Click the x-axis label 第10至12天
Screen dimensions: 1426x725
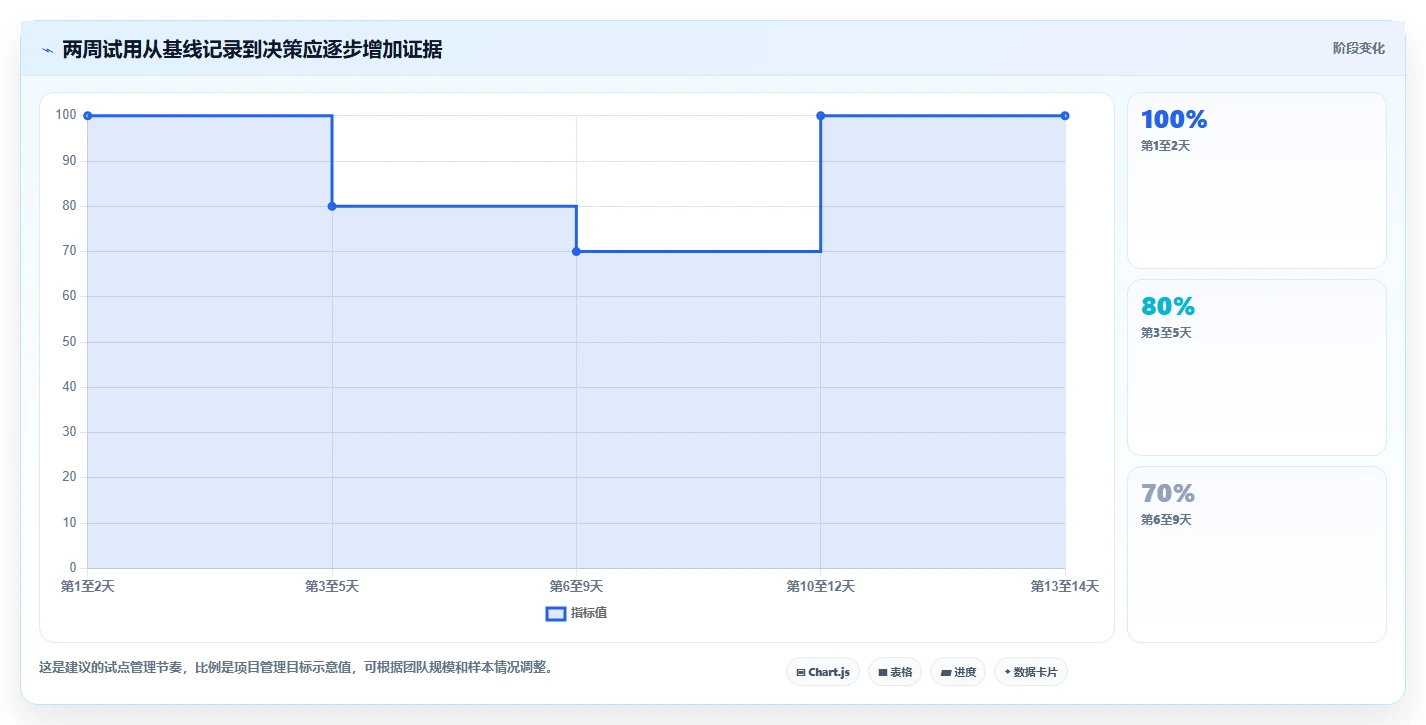[x=821, y=586]
